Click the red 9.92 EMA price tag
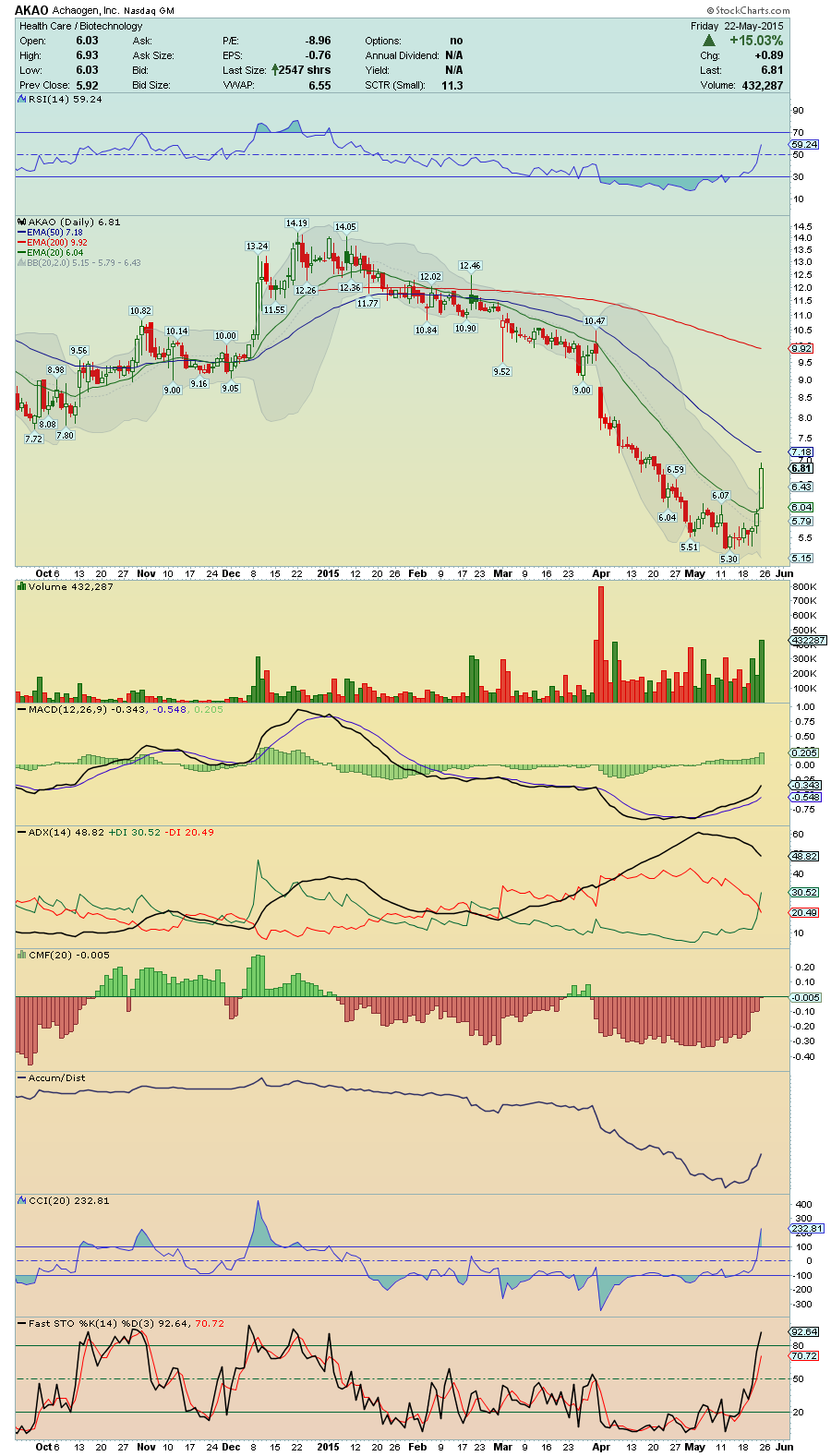 [801, 348]
